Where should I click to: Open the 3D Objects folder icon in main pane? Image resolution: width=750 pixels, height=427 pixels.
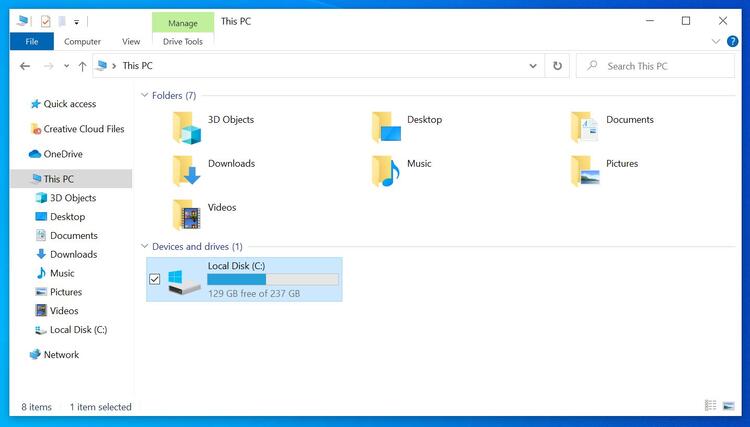pos(187,128)
